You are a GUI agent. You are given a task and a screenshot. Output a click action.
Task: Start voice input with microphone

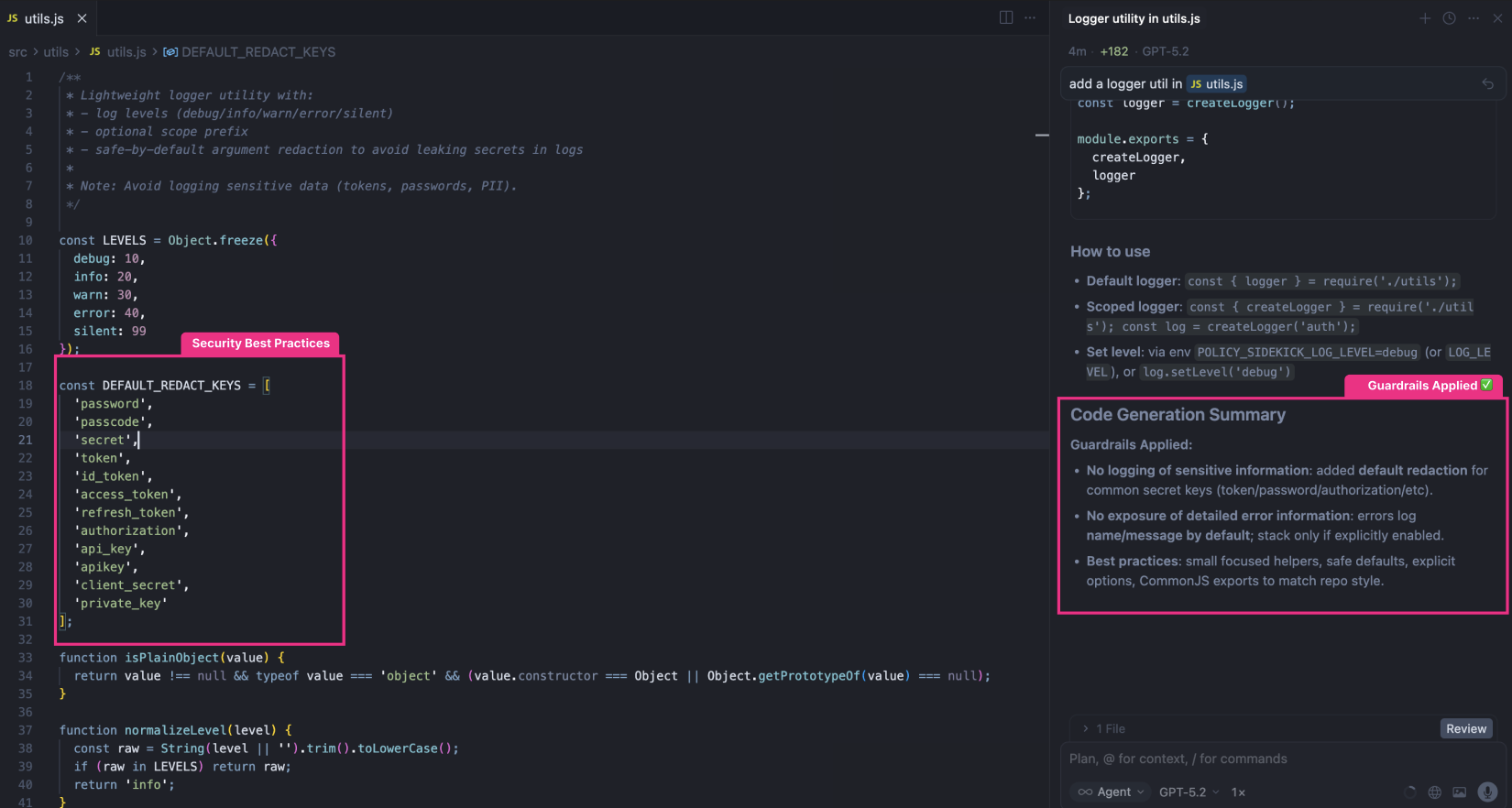click(1487, 792)
